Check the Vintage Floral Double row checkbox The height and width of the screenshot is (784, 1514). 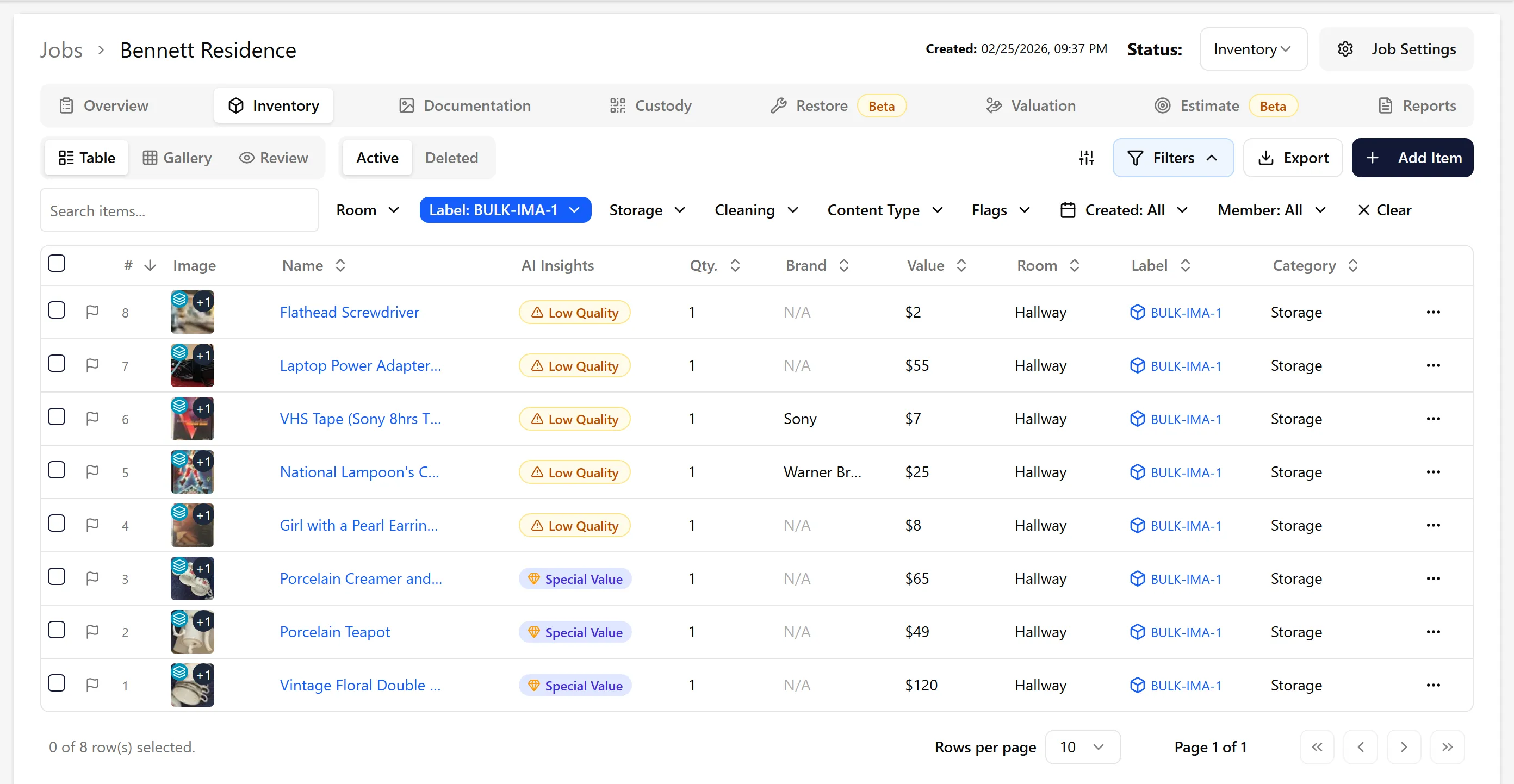(57, 683)
